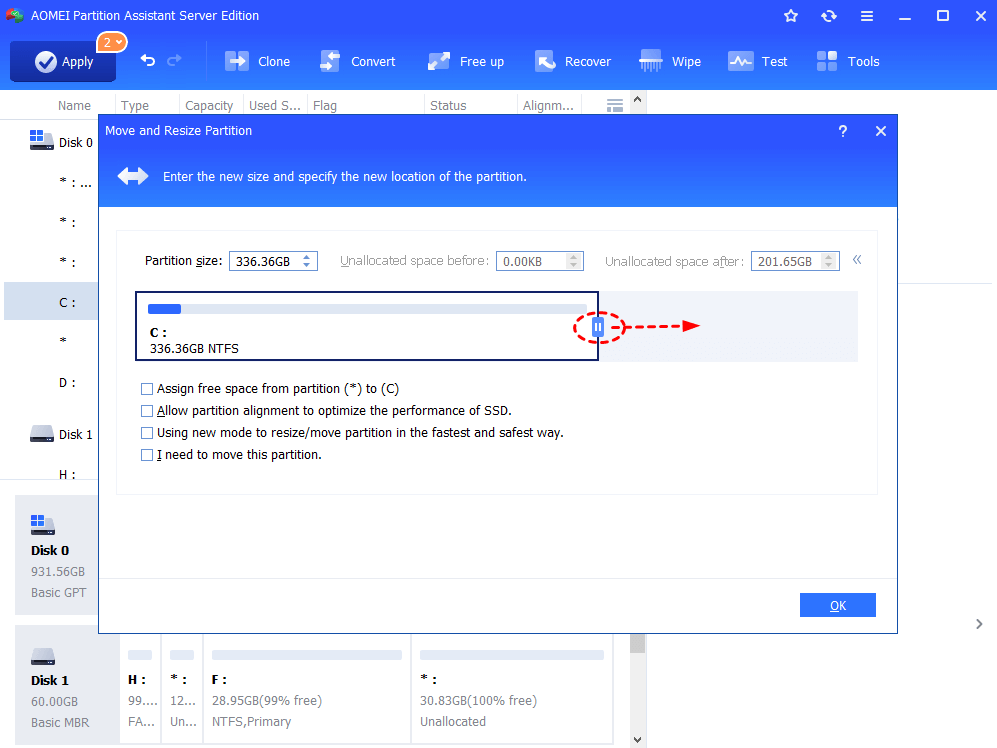Open the column view settings icon
This screenshot has width=997, height=748.
[x=615, y=106]
